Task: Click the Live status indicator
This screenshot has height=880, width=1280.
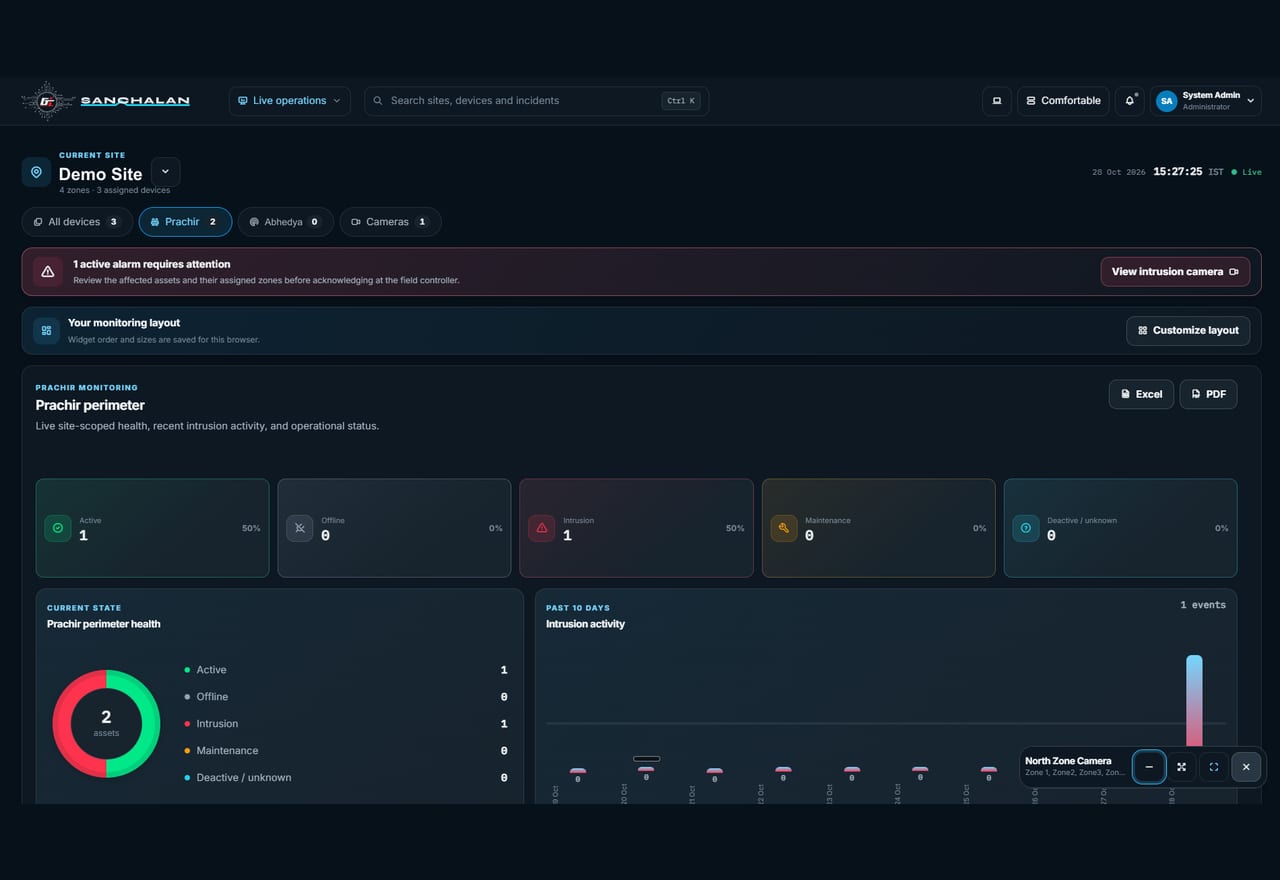Action: 1247,172
